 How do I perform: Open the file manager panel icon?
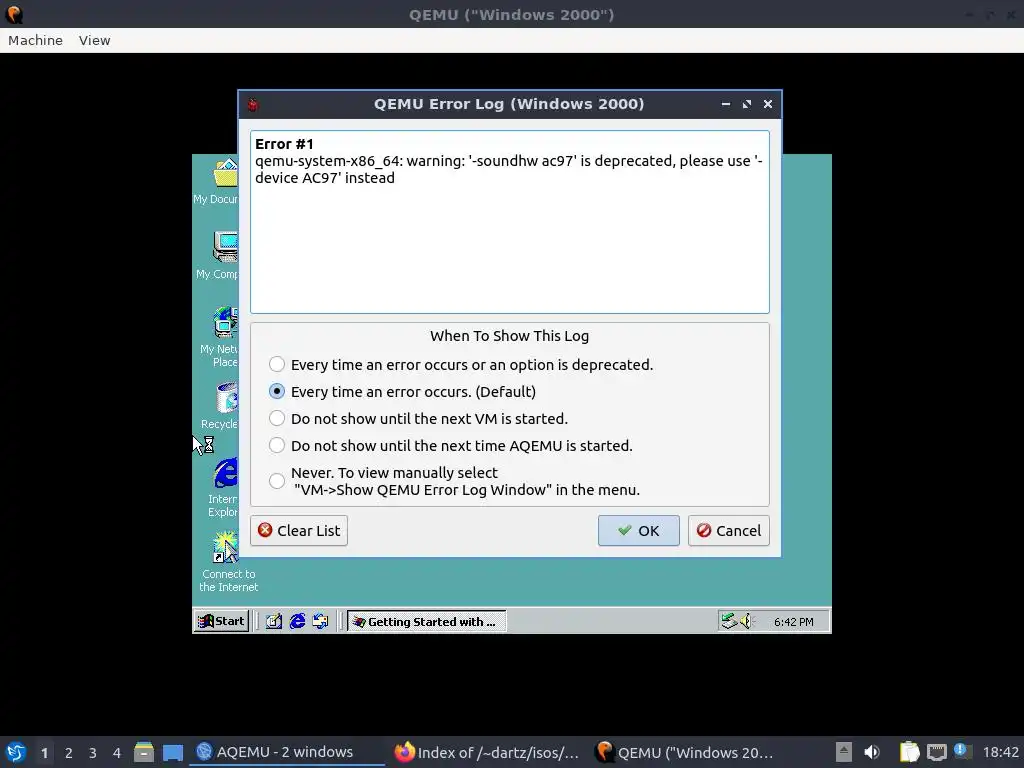click(144, 752)
